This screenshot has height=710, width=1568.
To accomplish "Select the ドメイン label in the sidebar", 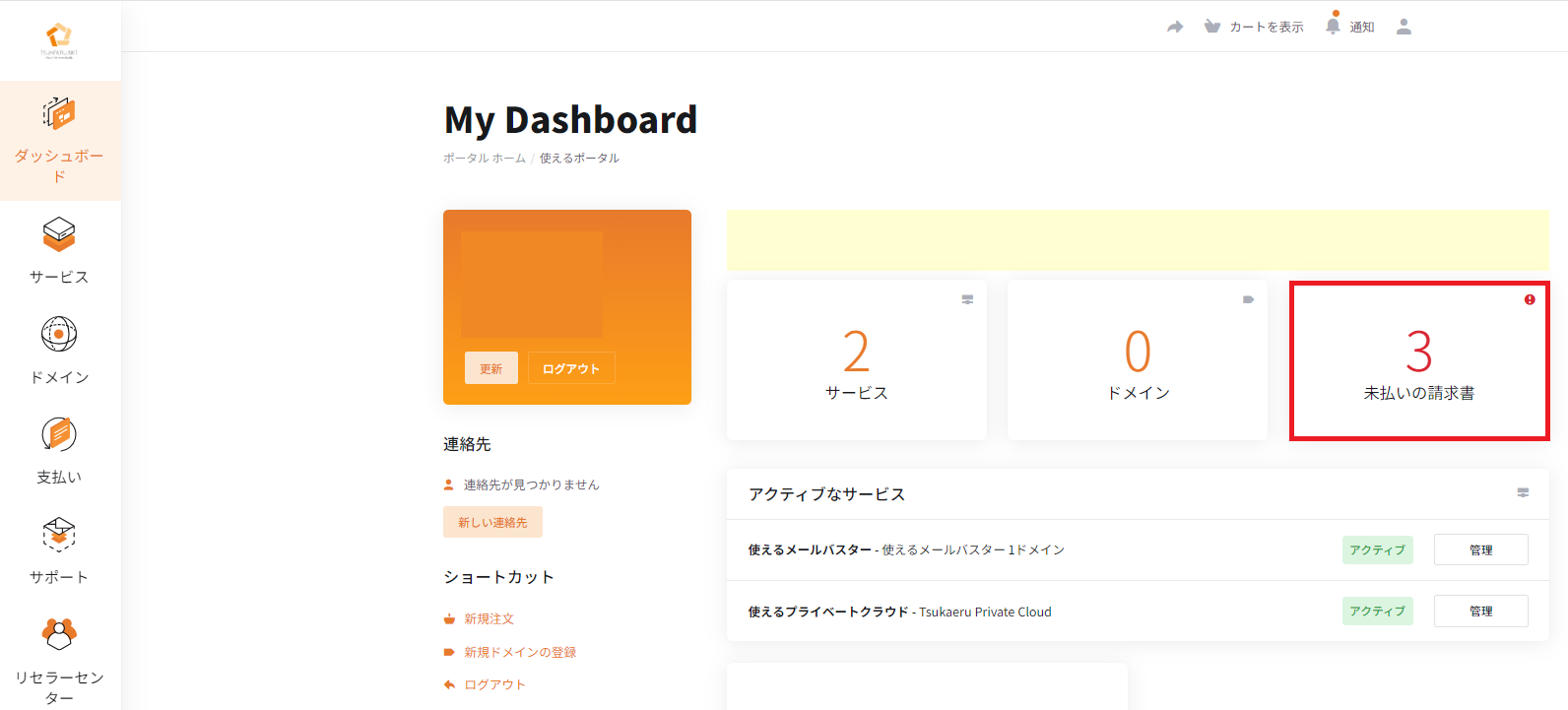I will pyautogui.click(x=59, y=377).
